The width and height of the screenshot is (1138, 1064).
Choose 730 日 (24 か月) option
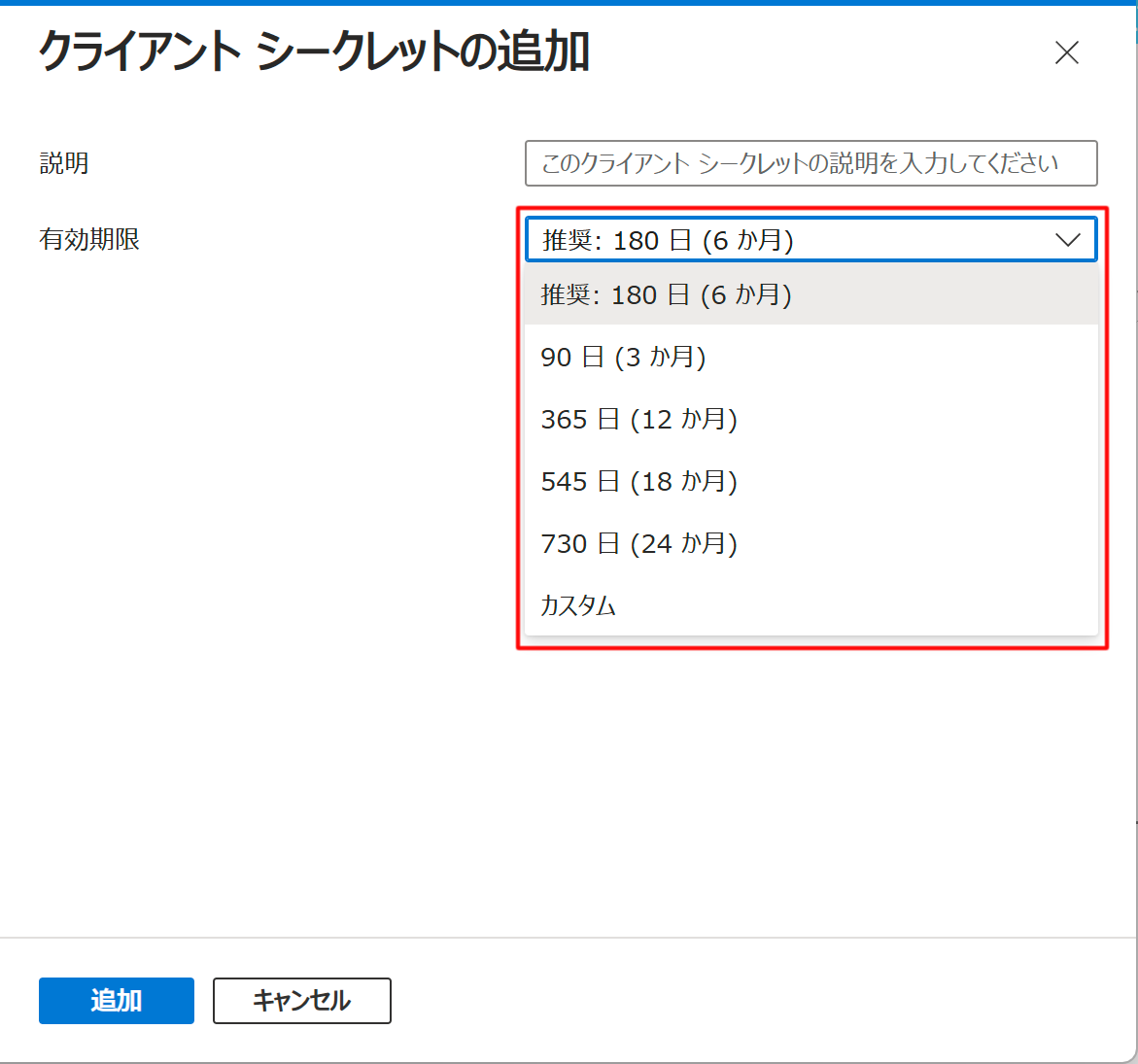coord(810,543)
